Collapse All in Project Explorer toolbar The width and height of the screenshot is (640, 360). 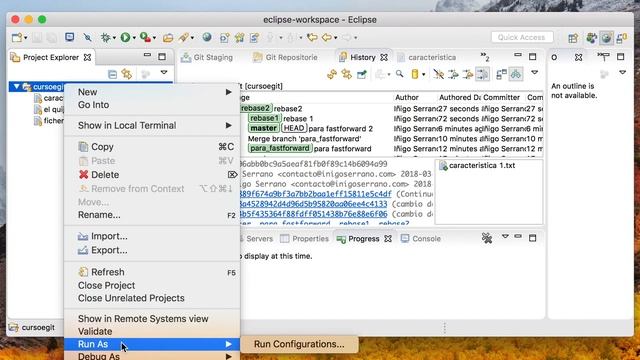(112, 74)
